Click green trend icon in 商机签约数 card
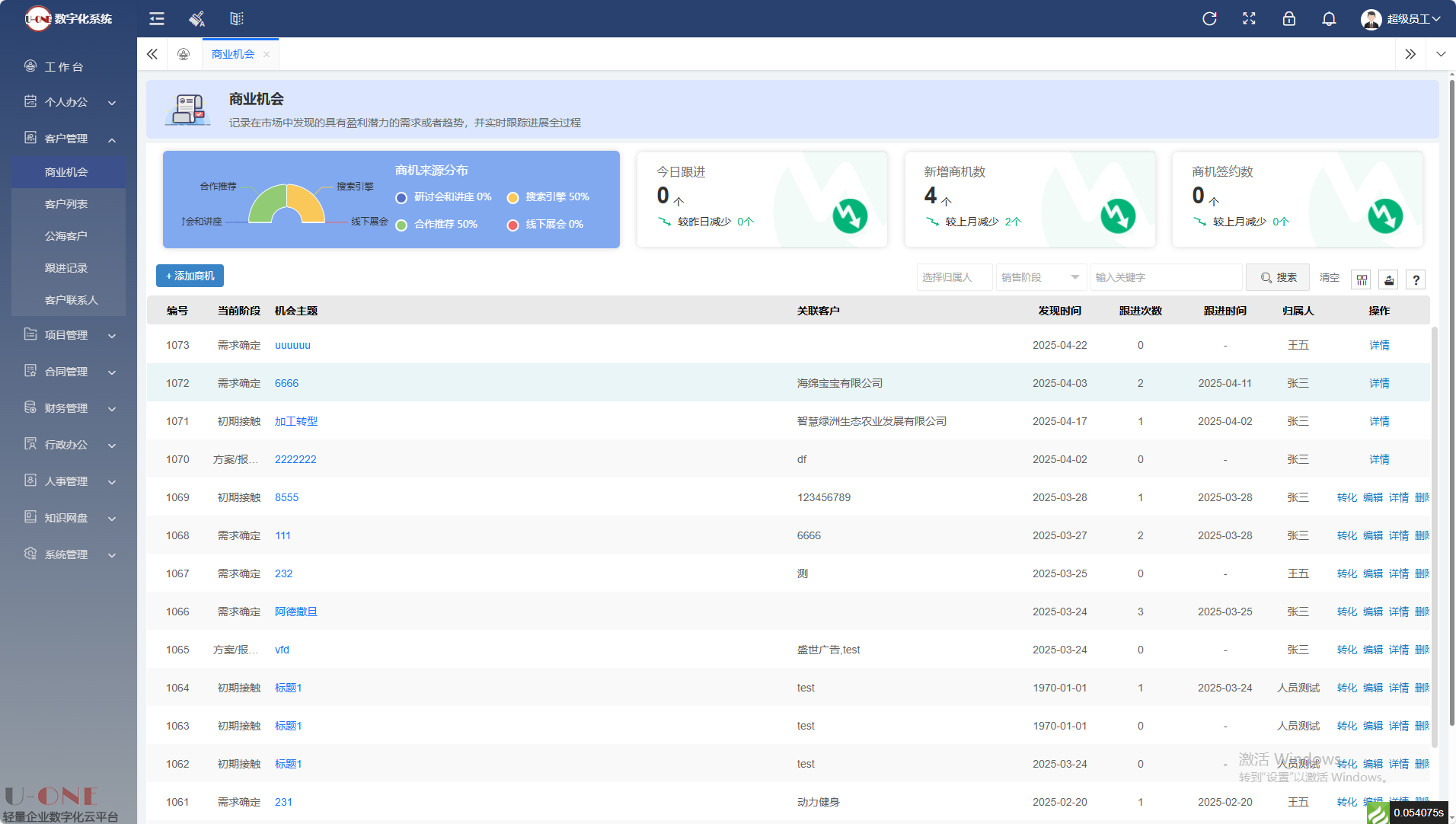The width and height of the screenshot is (1456, 824). pos(1385,216)
